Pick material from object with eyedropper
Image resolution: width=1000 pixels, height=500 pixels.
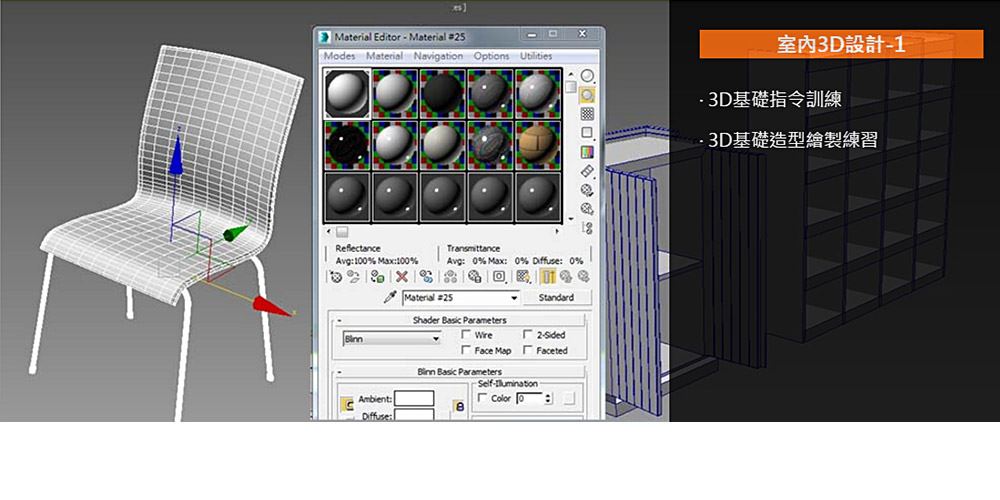(391, 298)
